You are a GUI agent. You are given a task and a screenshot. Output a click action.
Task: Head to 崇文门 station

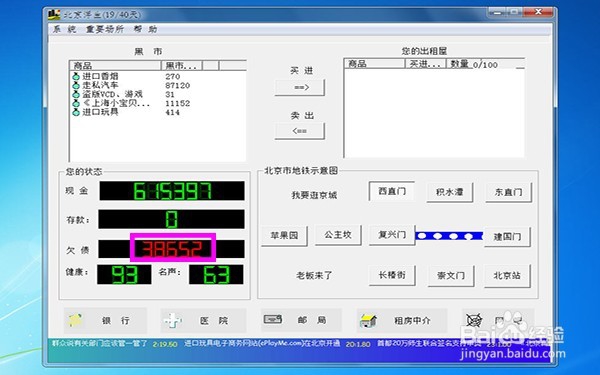451,276
